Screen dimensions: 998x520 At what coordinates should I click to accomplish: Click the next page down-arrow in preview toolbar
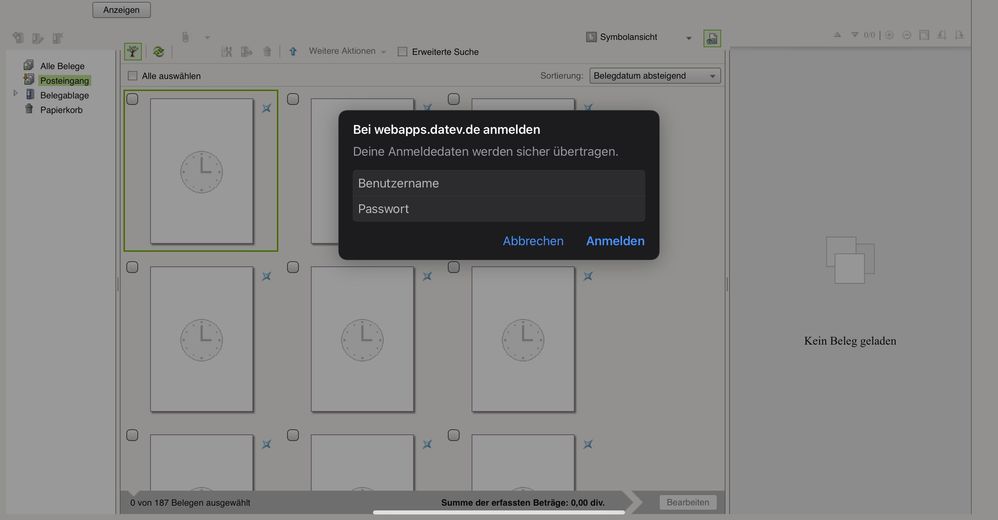pyautogui.click(x=855, y=35)
